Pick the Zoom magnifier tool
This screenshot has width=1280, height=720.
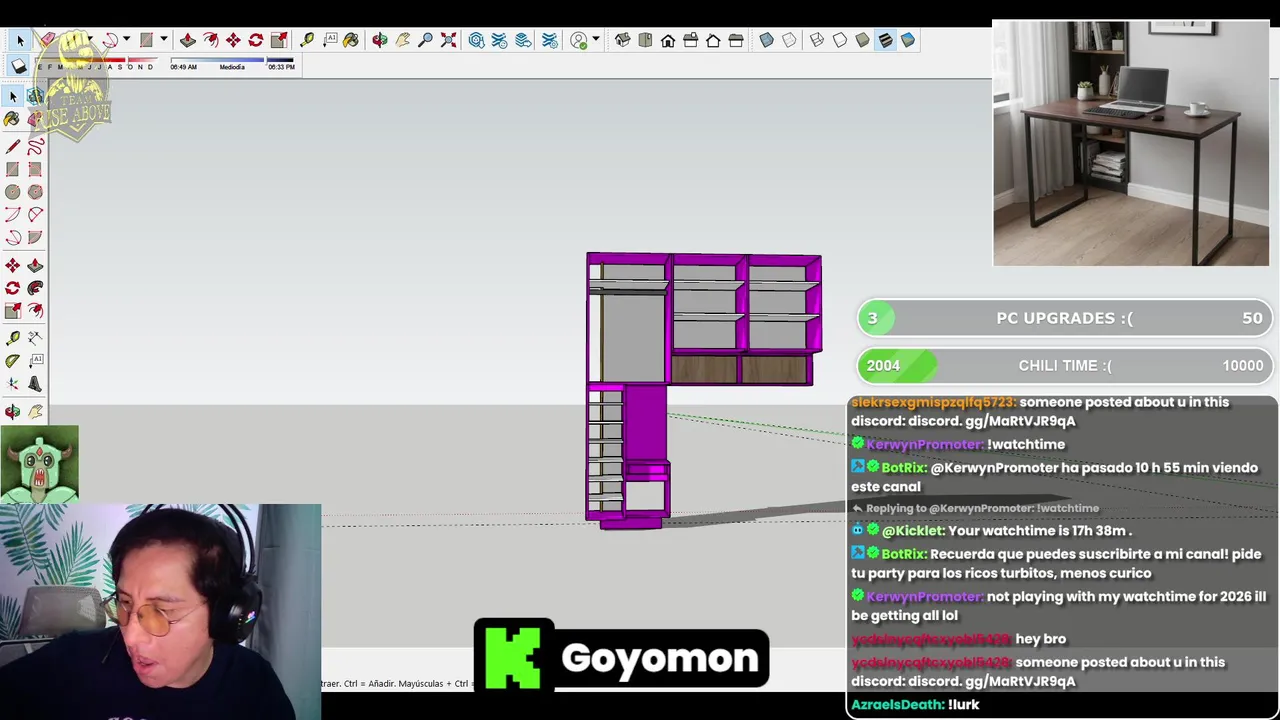426,40
